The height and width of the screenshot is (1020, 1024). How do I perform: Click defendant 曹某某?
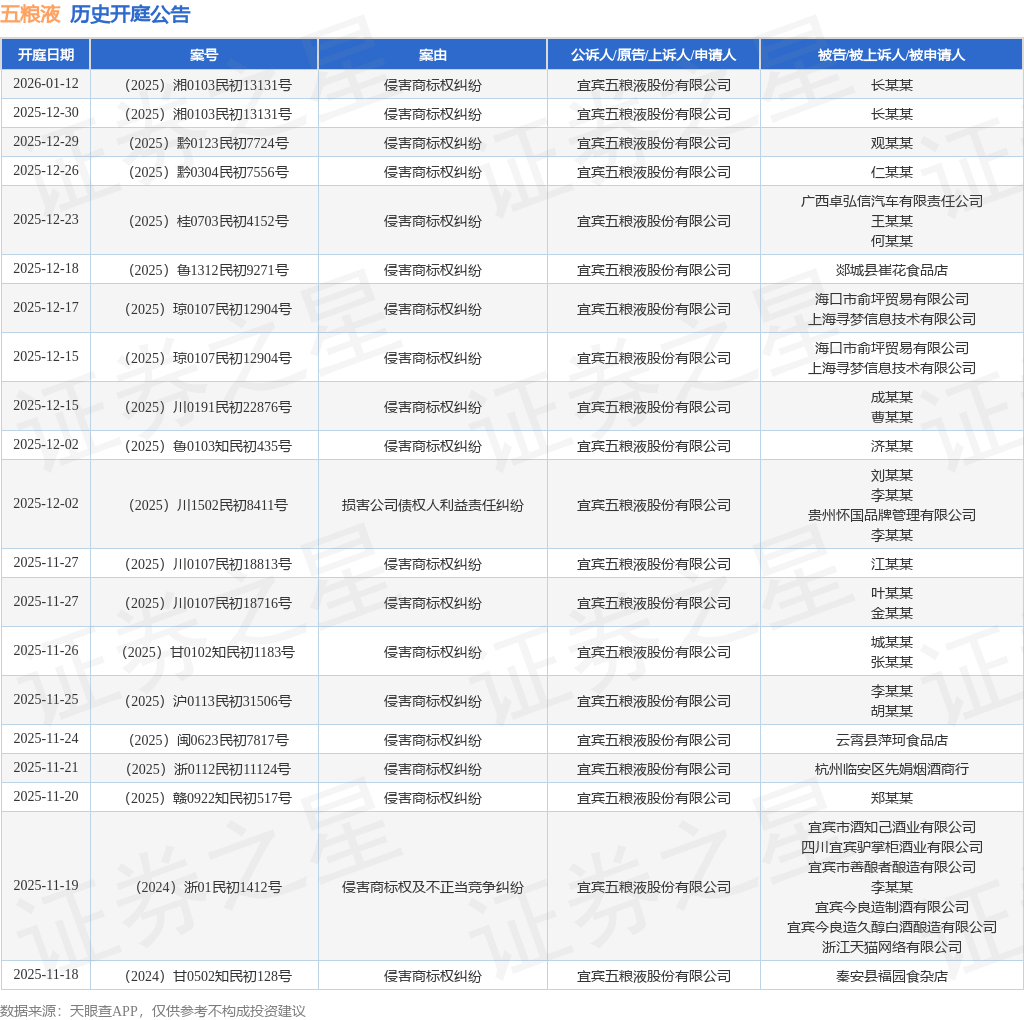pos(891,417)
